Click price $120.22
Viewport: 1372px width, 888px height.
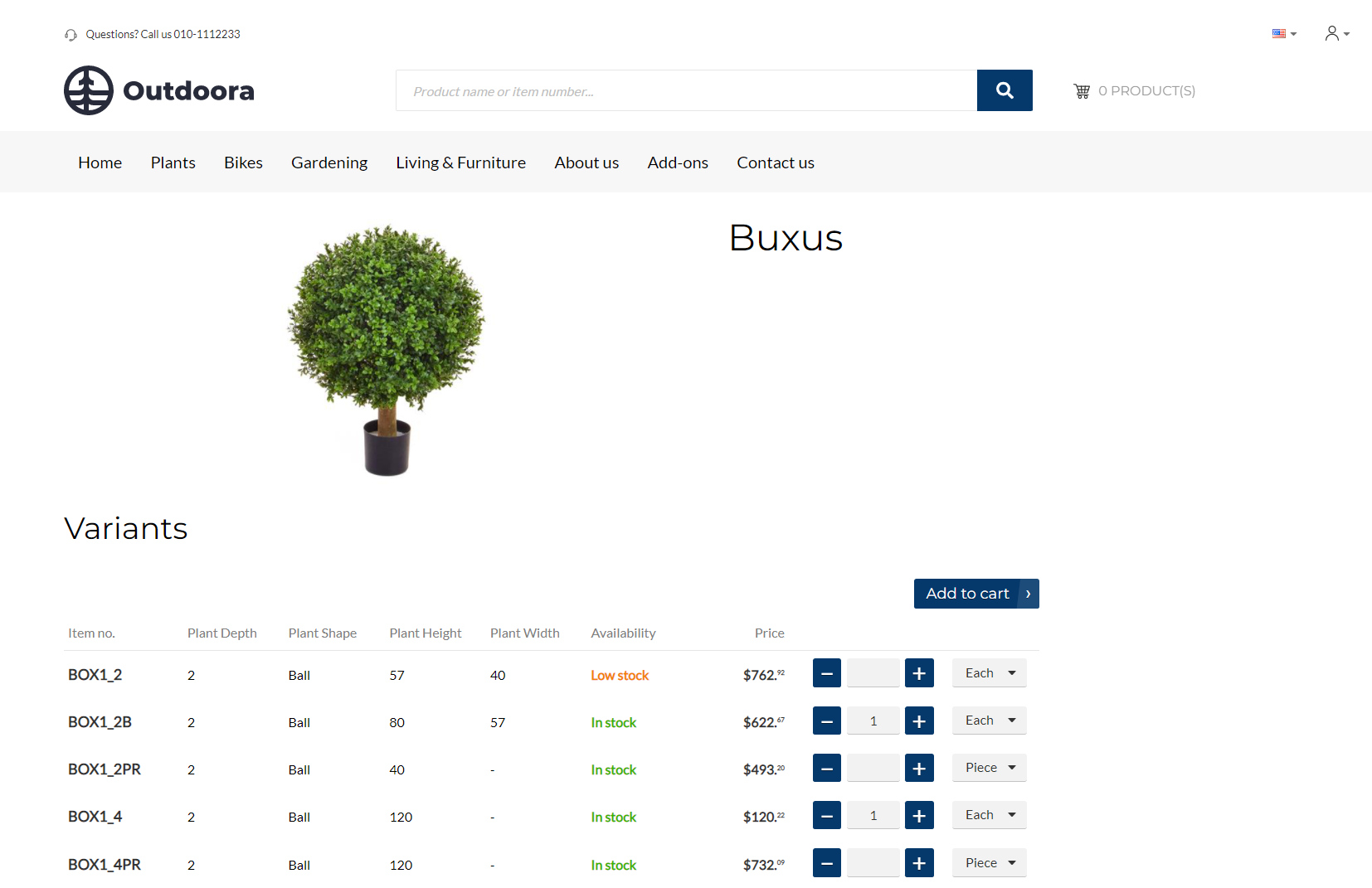click(x=764, y=817)
